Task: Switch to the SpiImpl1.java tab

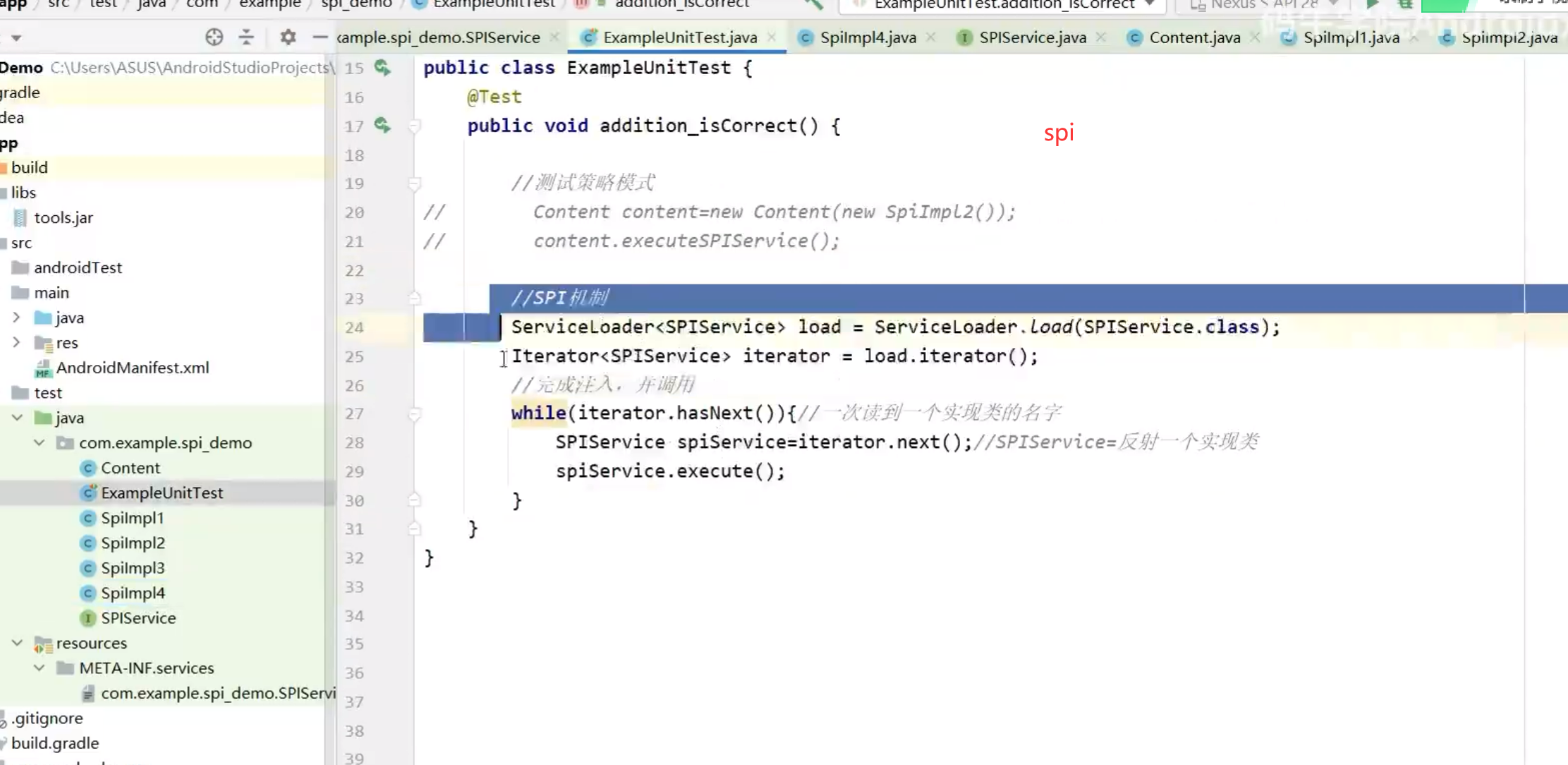Action: tap(1351, 37)
